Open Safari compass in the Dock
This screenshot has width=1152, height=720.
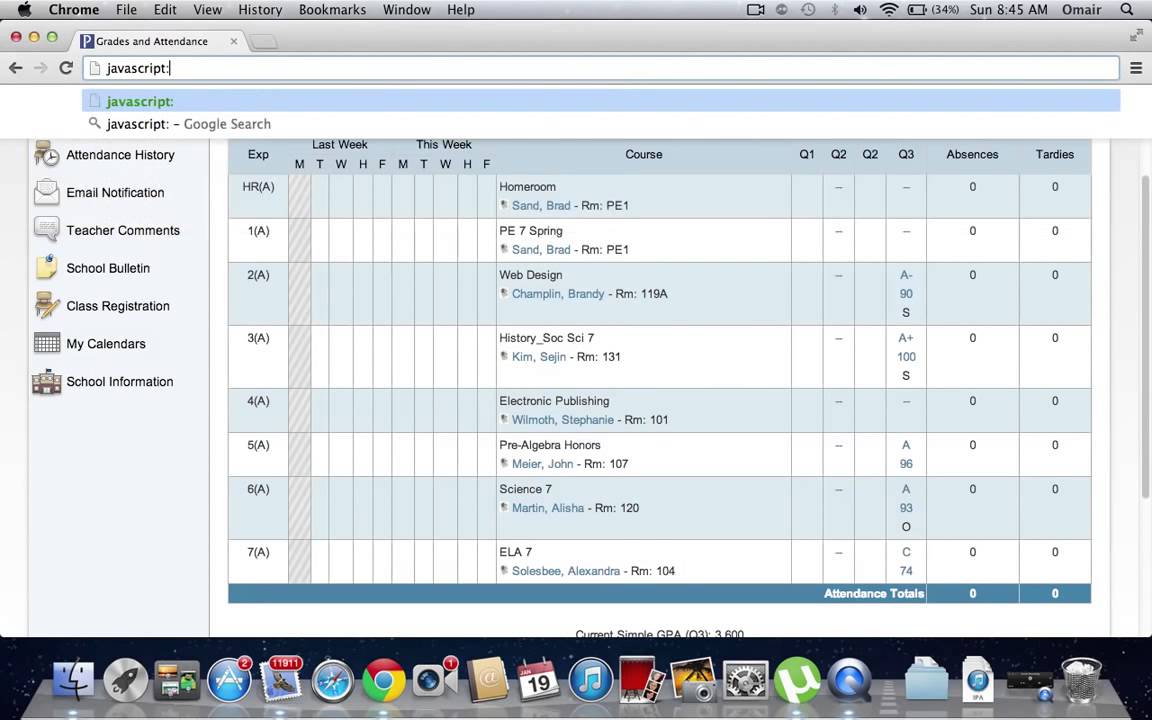pyautogui.click(x=333, y=681)
